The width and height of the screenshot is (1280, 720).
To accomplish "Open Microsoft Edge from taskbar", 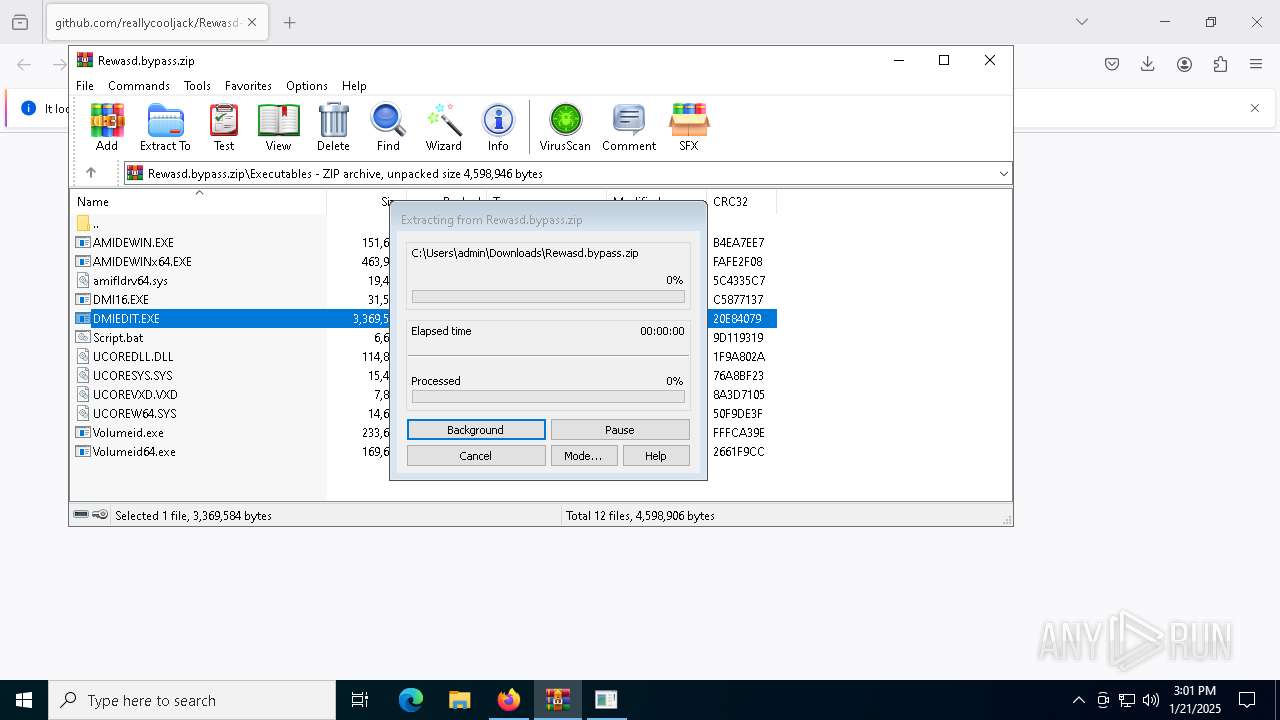I will (x=411, y=700).
